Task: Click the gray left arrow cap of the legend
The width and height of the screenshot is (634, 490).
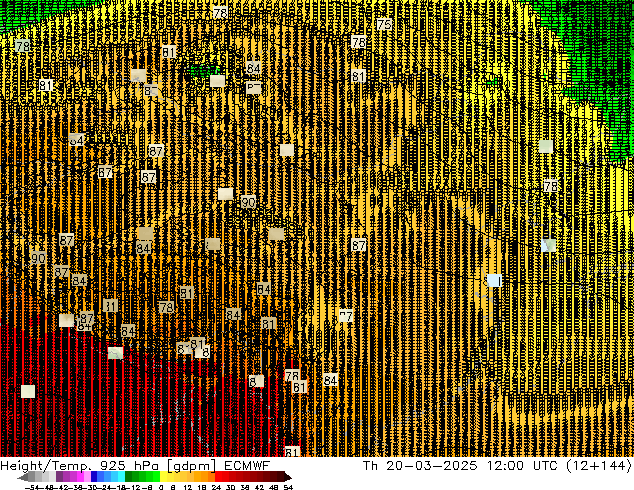Action: coord(23,477)
